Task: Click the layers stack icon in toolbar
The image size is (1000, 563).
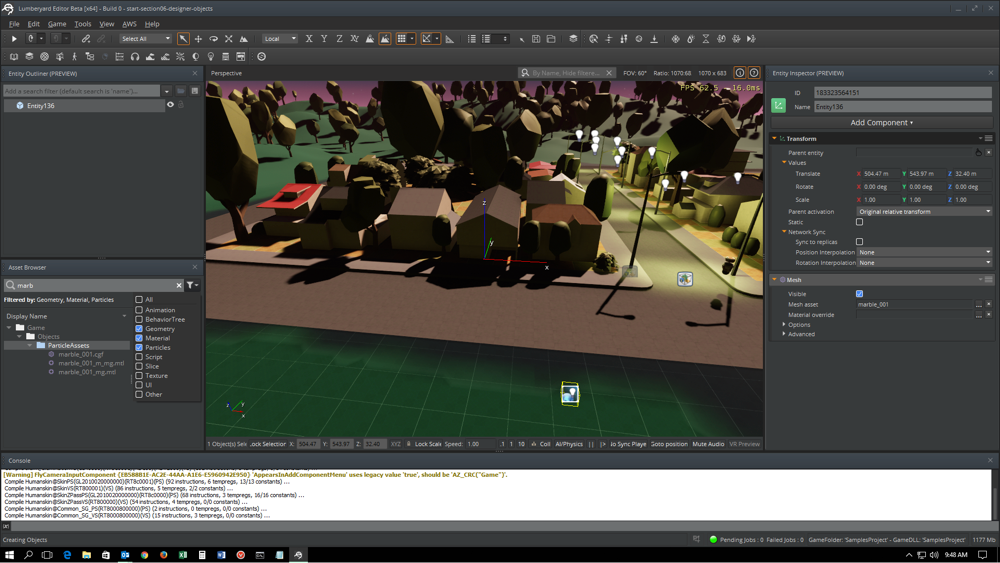Action: tap(573, 39)
